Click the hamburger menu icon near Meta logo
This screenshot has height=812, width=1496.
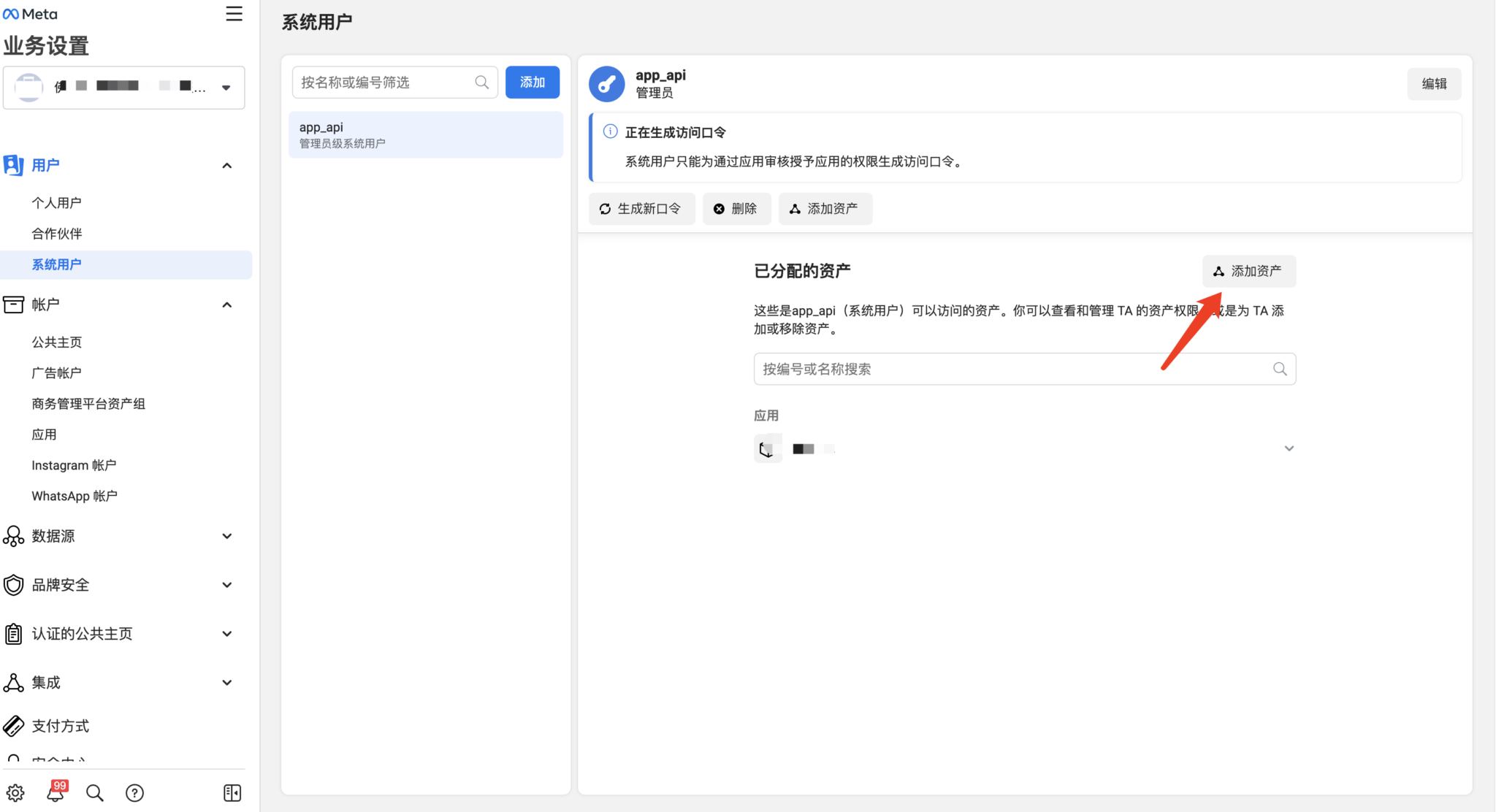[234, 14]
